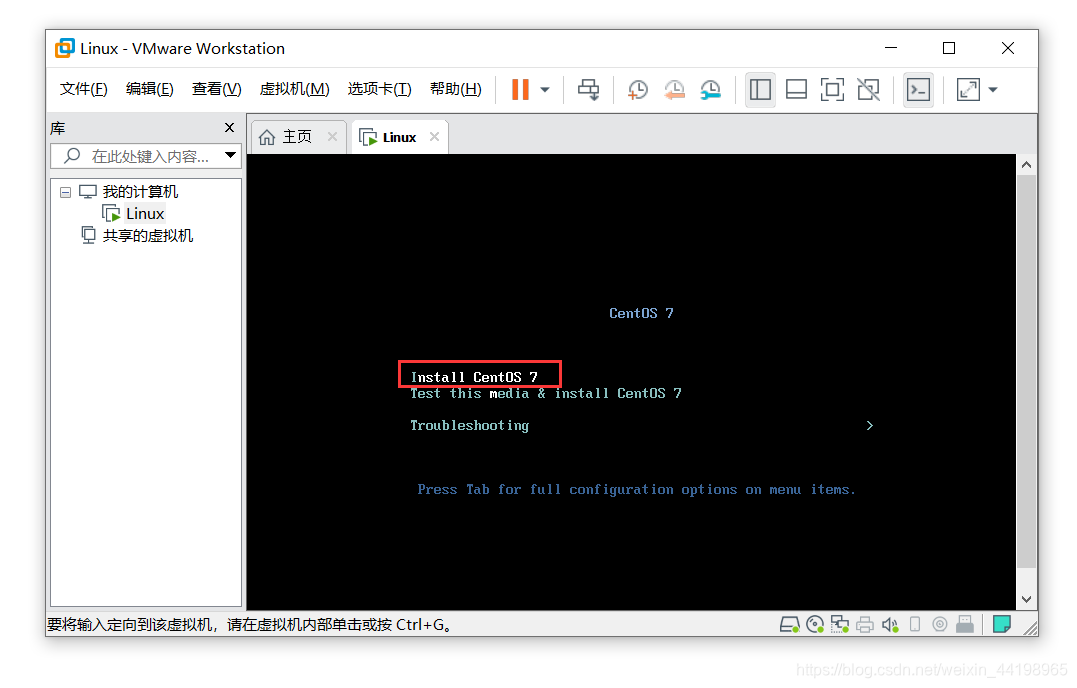Click the hard disk status icon
Image resolution: width=1077 pixels, height=688 pixels.
click(x=789, y=624)
